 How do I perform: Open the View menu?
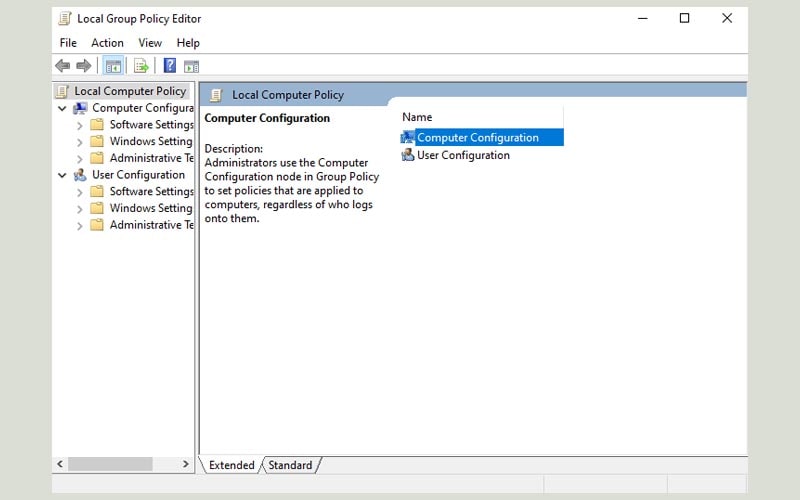[x=150, y=43]
